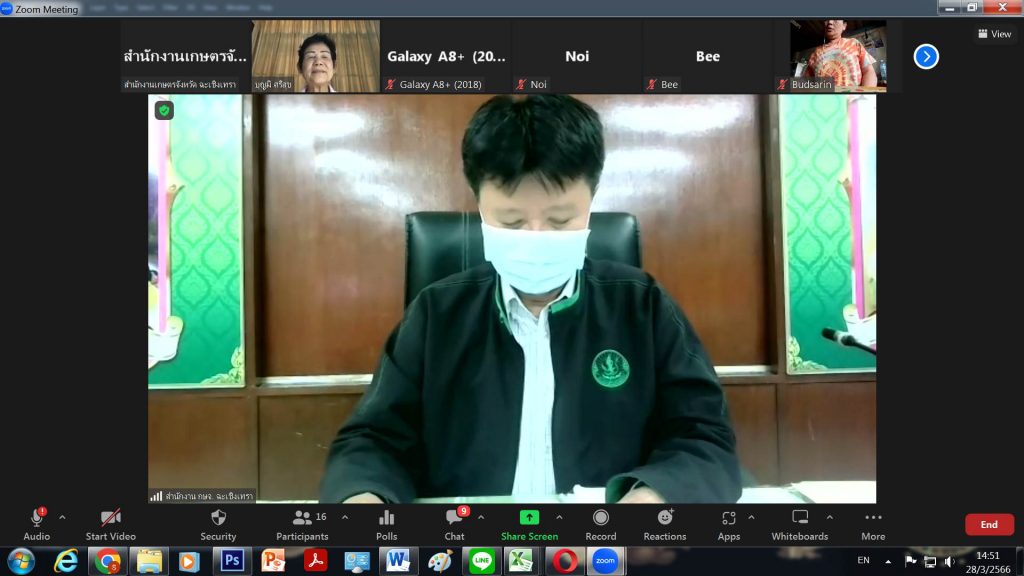The height and width of the screenshot is (576, 1024).
Task: Open the Security shield options
Action: point(218,524)
